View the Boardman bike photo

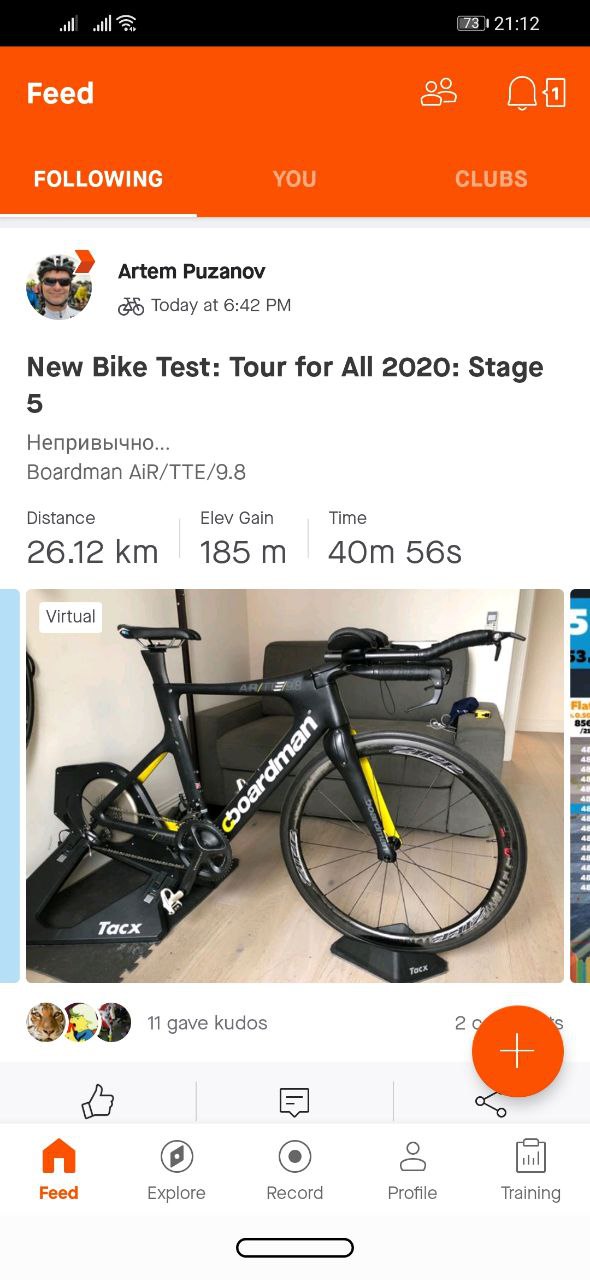[295, 786]
